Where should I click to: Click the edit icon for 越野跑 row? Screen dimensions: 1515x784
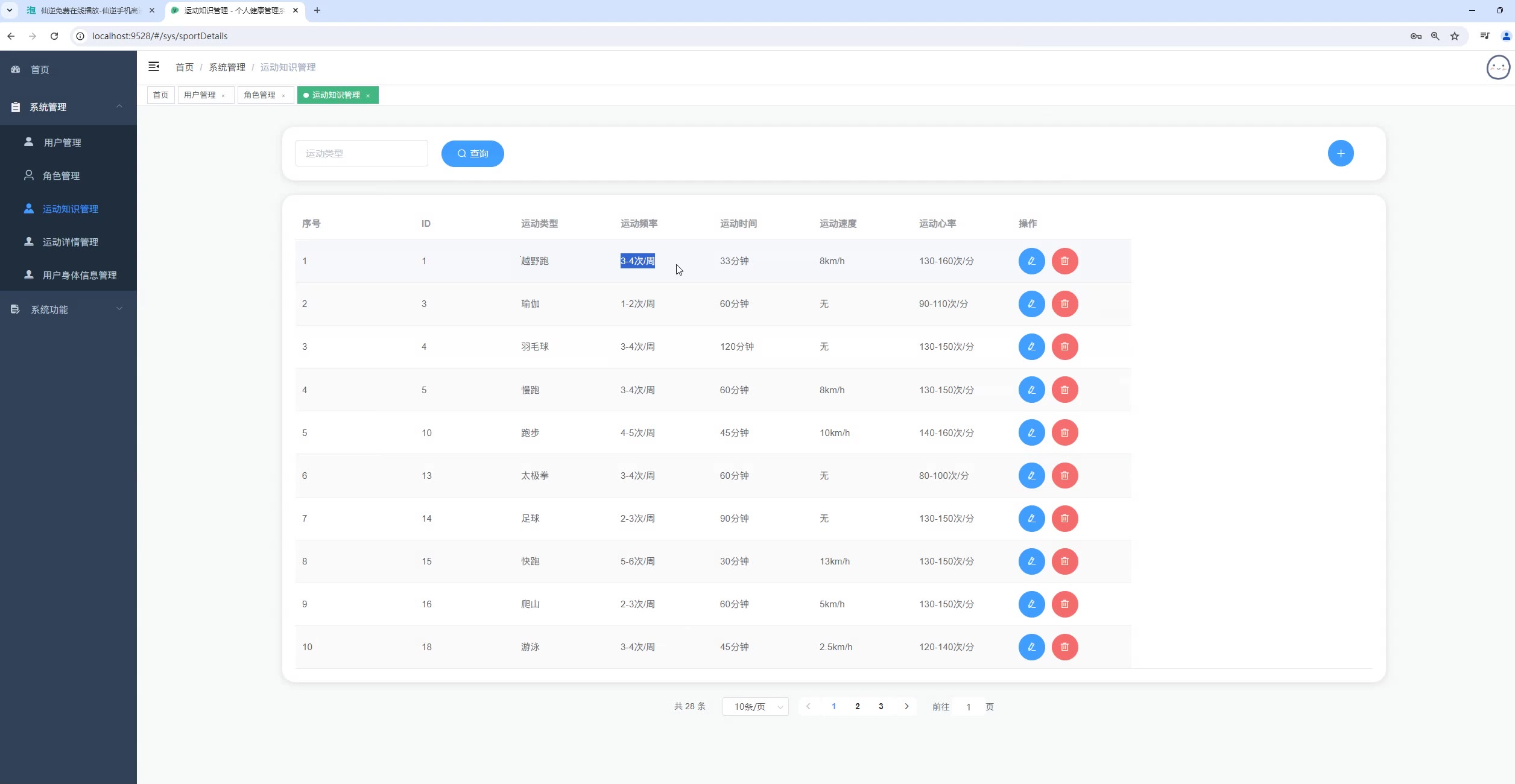coord(1031,261)
